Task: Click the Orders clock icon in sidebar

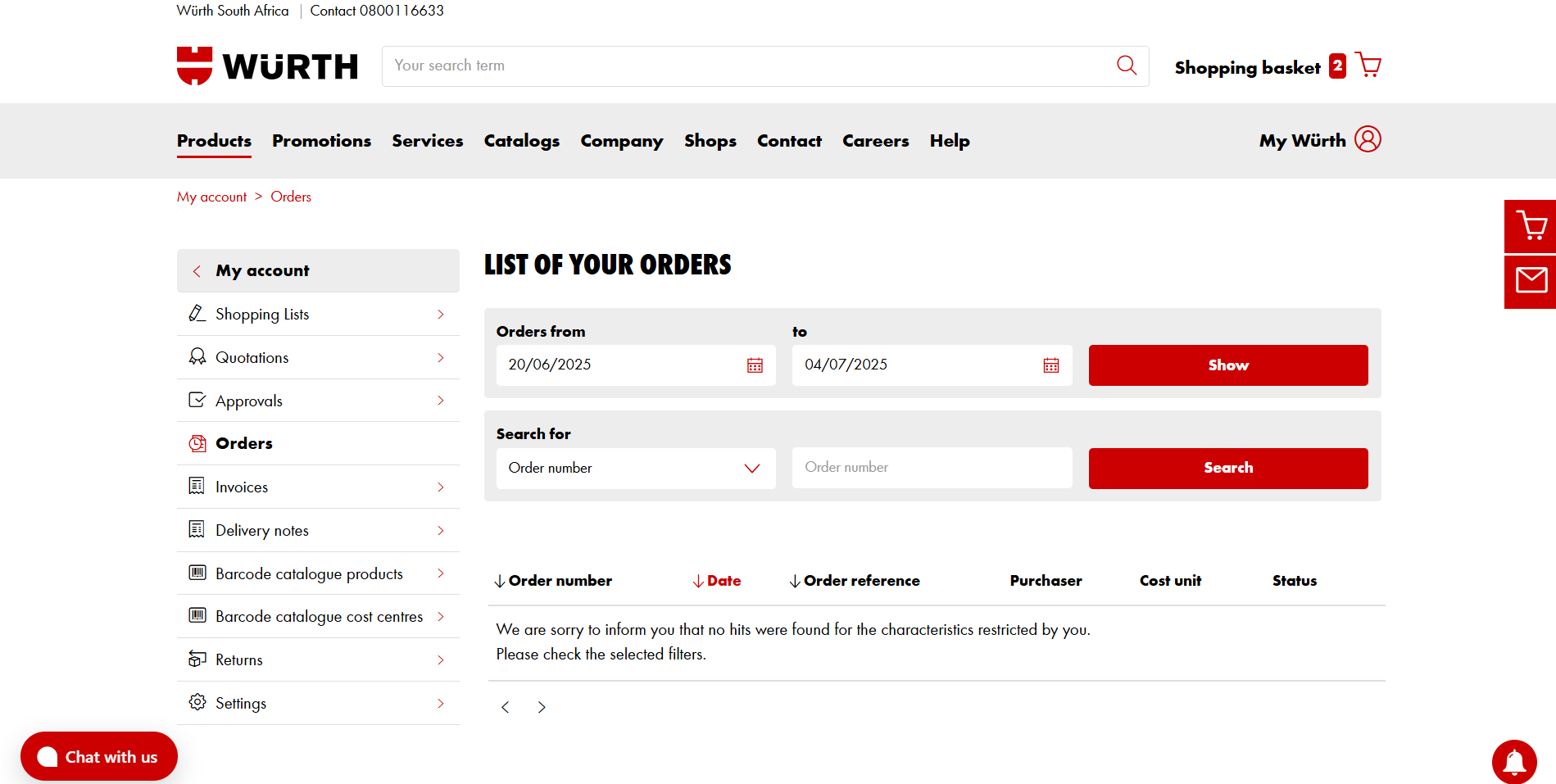Action: [x=197, y=443]
